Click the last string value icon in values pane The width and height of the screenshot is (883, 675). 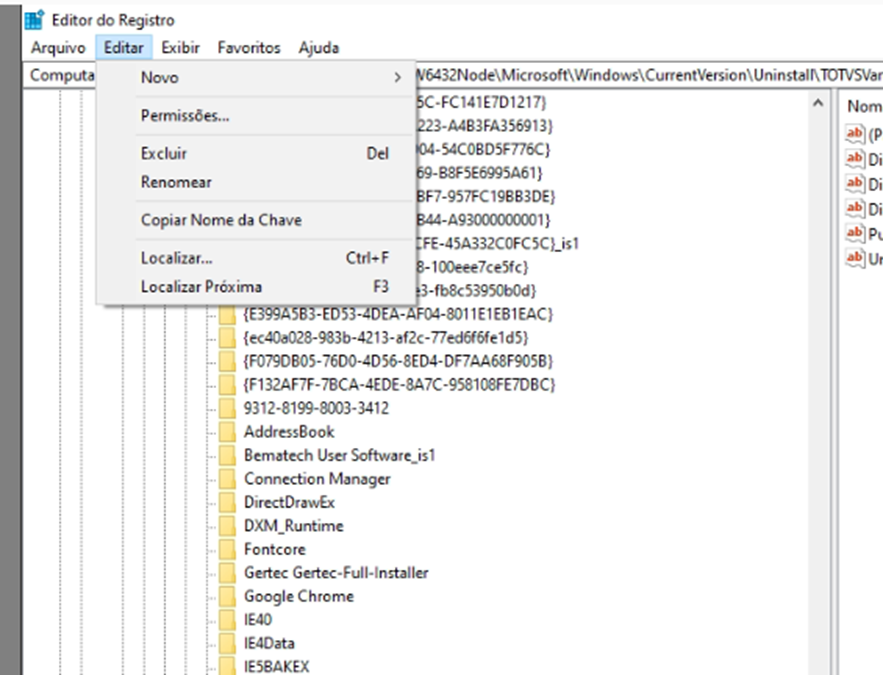(x=855, y=258)
